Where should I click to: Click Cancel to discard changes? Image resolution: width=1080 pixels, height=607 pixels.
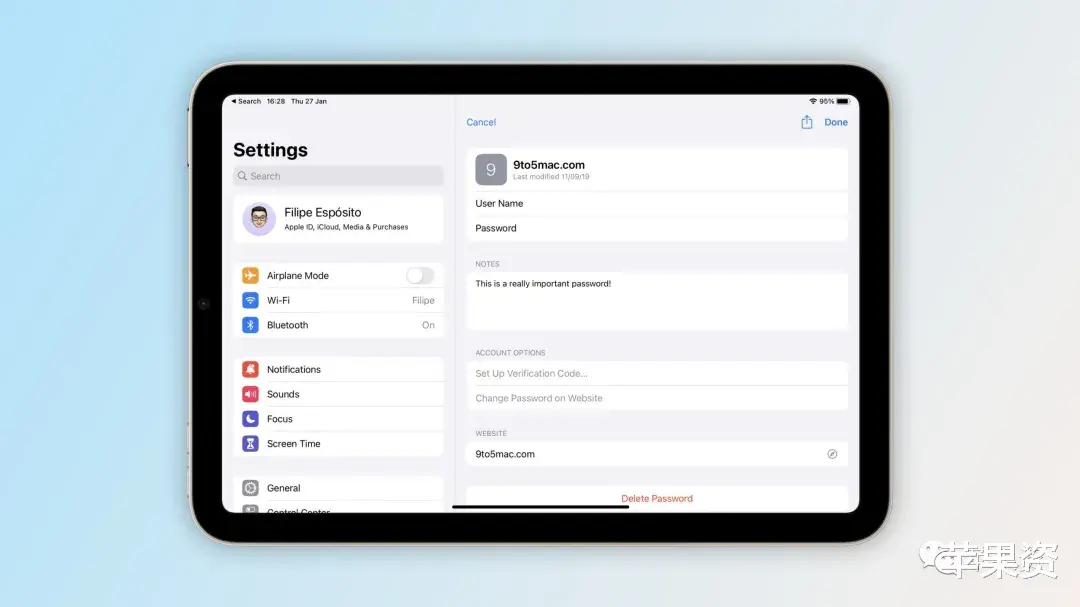point(481,121)
